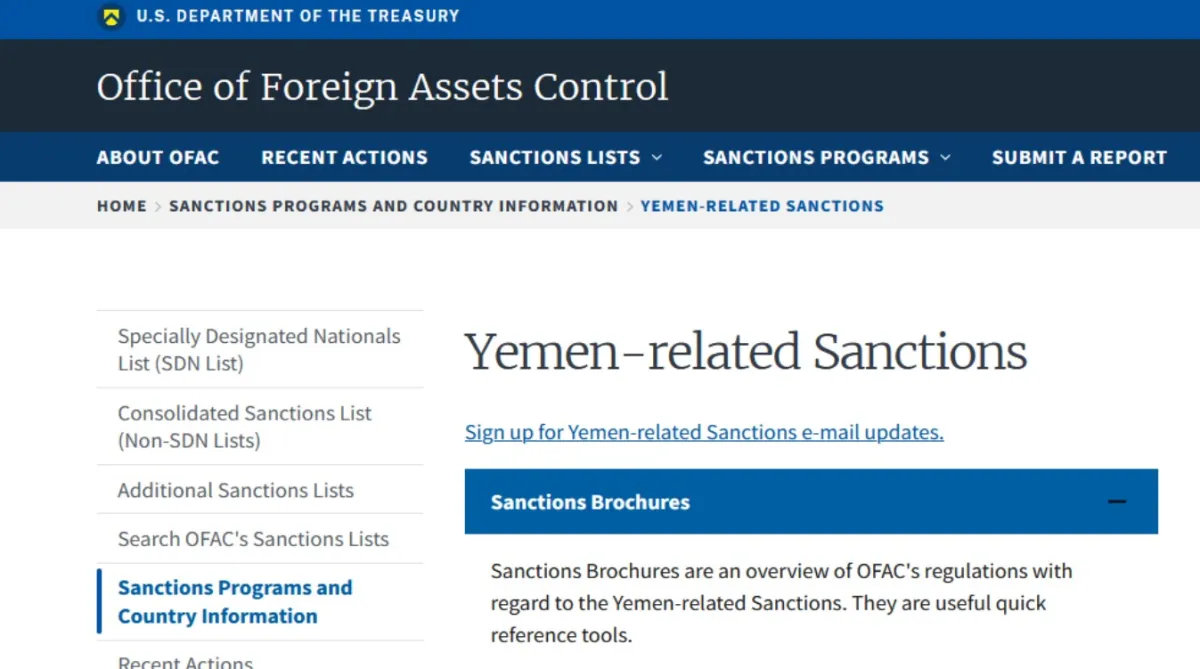Collapse the Sanctions Brochures accordion header

(590, 502)
